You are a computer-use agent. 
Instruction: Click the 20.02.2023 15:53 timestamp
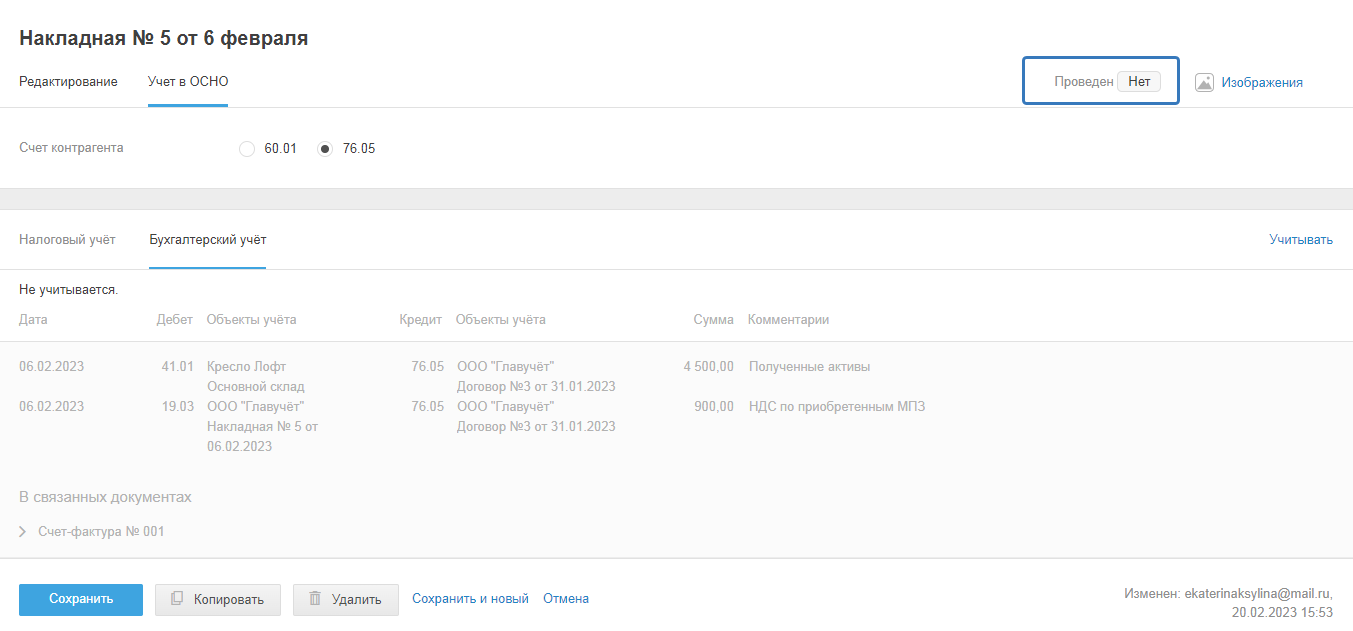[x=1282, y=612]
